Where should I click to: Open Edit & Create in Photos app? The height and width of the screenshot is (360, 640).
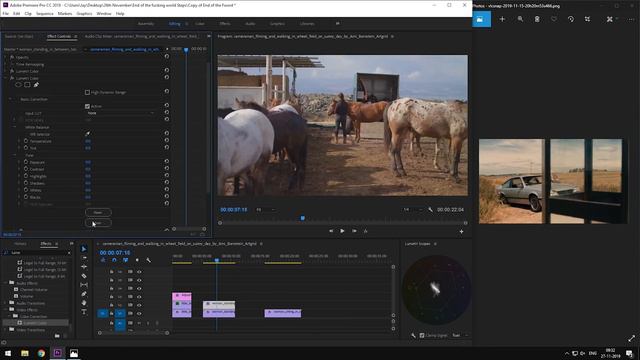click(611, 19)
